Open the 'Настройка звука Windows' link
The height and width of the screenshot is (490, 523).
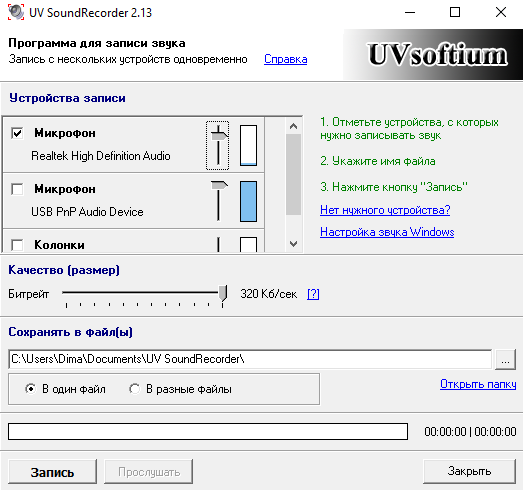[x=387, y=232]
